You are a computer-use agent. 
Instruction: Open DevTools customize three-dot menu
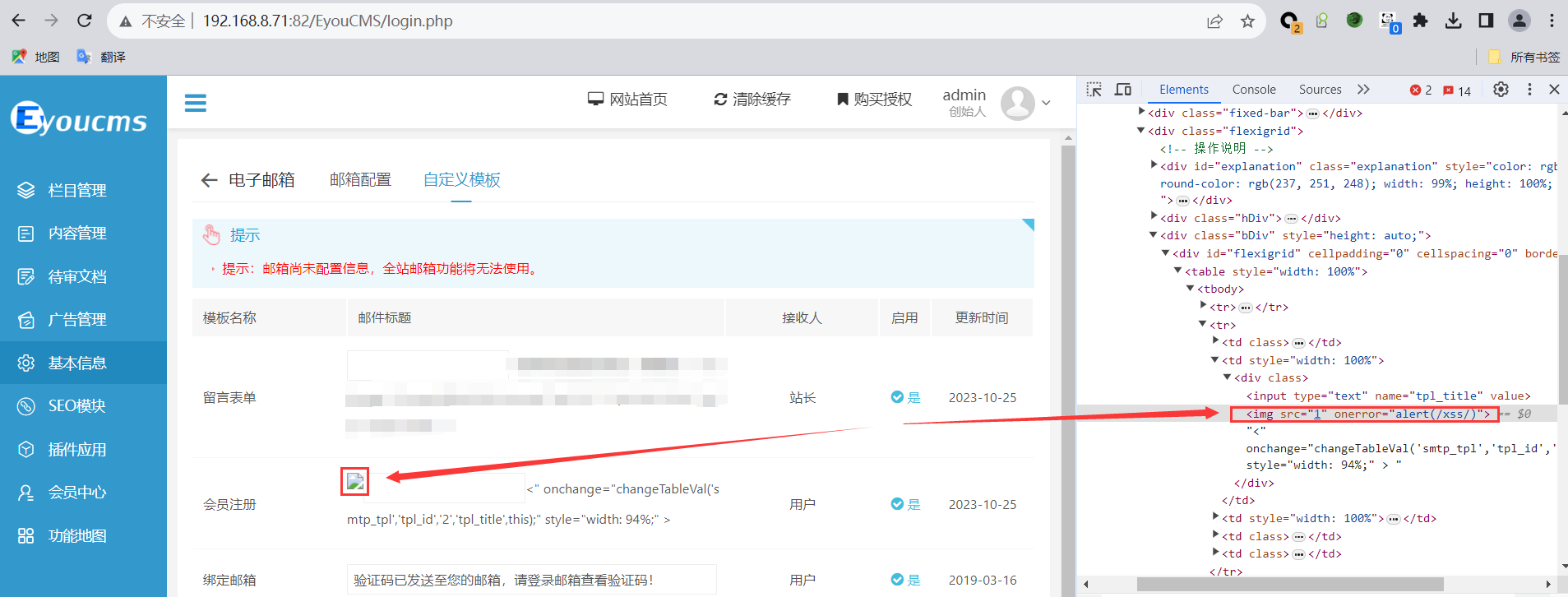pyautogui.click(x=1529, y=90)
